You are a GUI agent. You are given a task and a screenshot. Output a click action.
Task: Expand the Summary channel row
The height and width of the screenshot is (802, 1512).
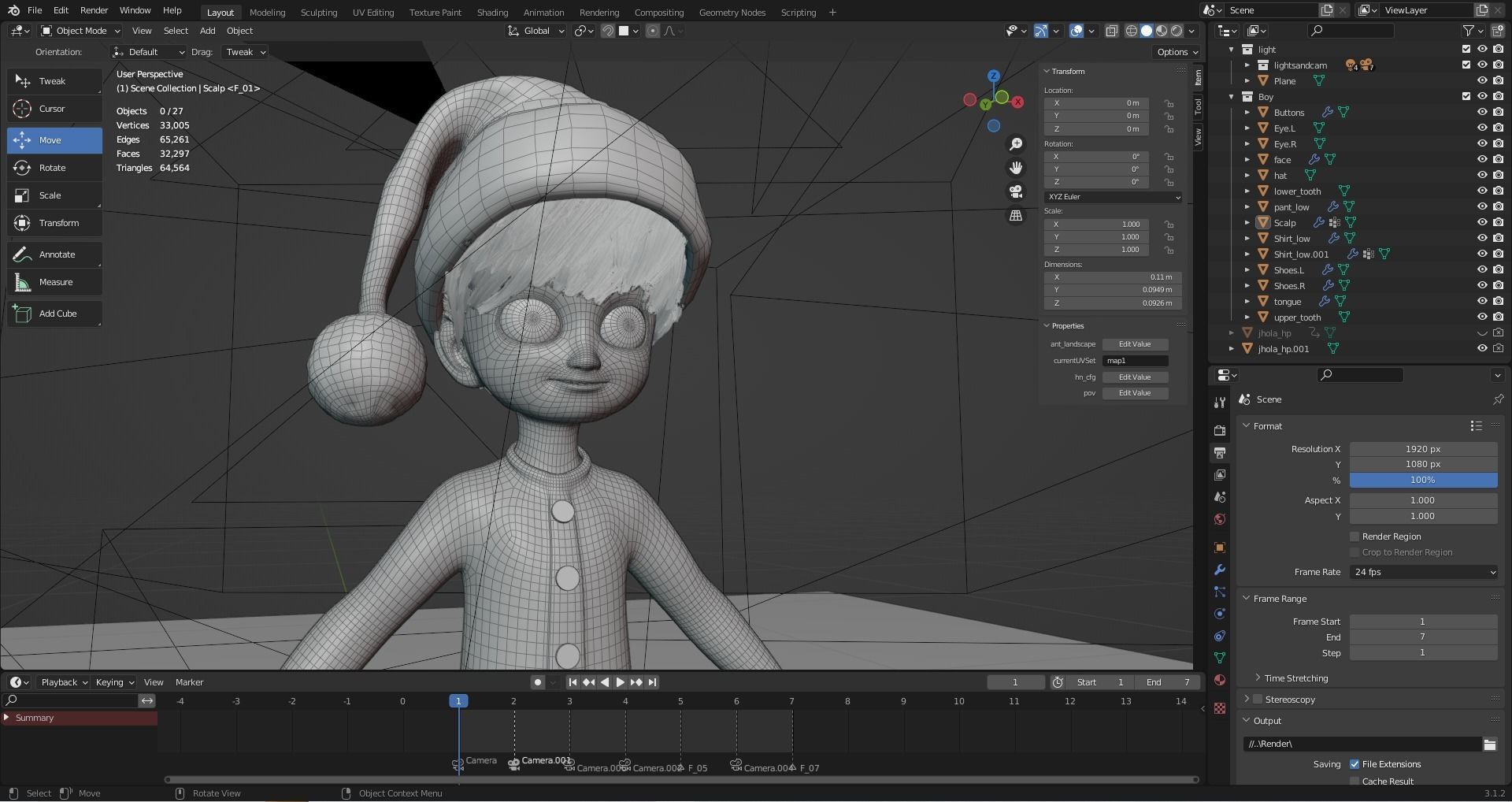point(7,718)
